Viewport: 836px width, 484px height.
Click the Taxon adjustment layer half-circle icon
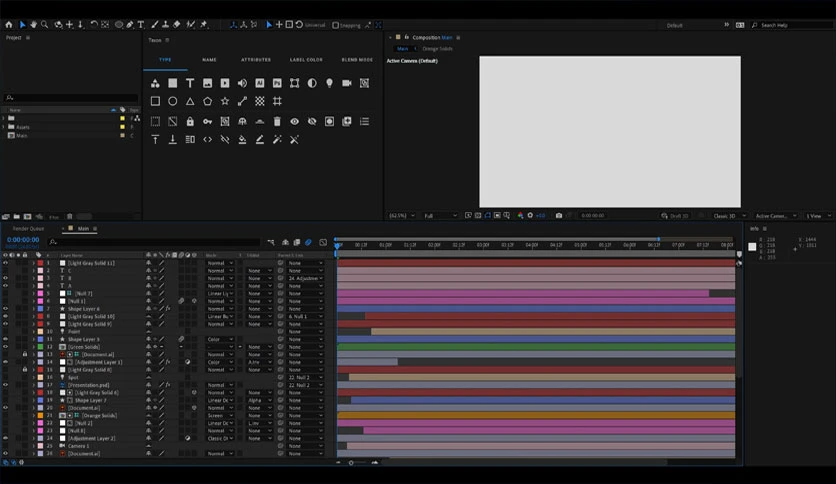pyautogui.click(x=312, y=83)
